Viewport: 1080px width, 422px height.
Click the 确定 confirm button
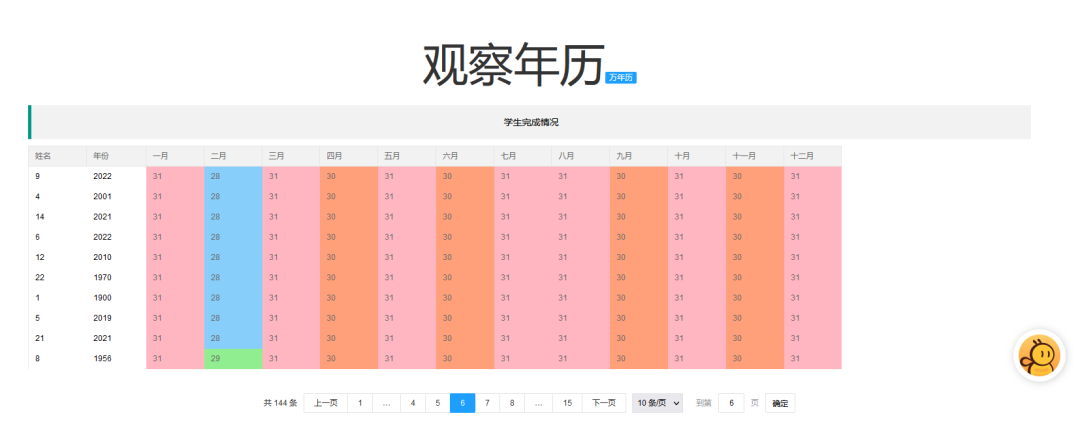pos(780,403)
